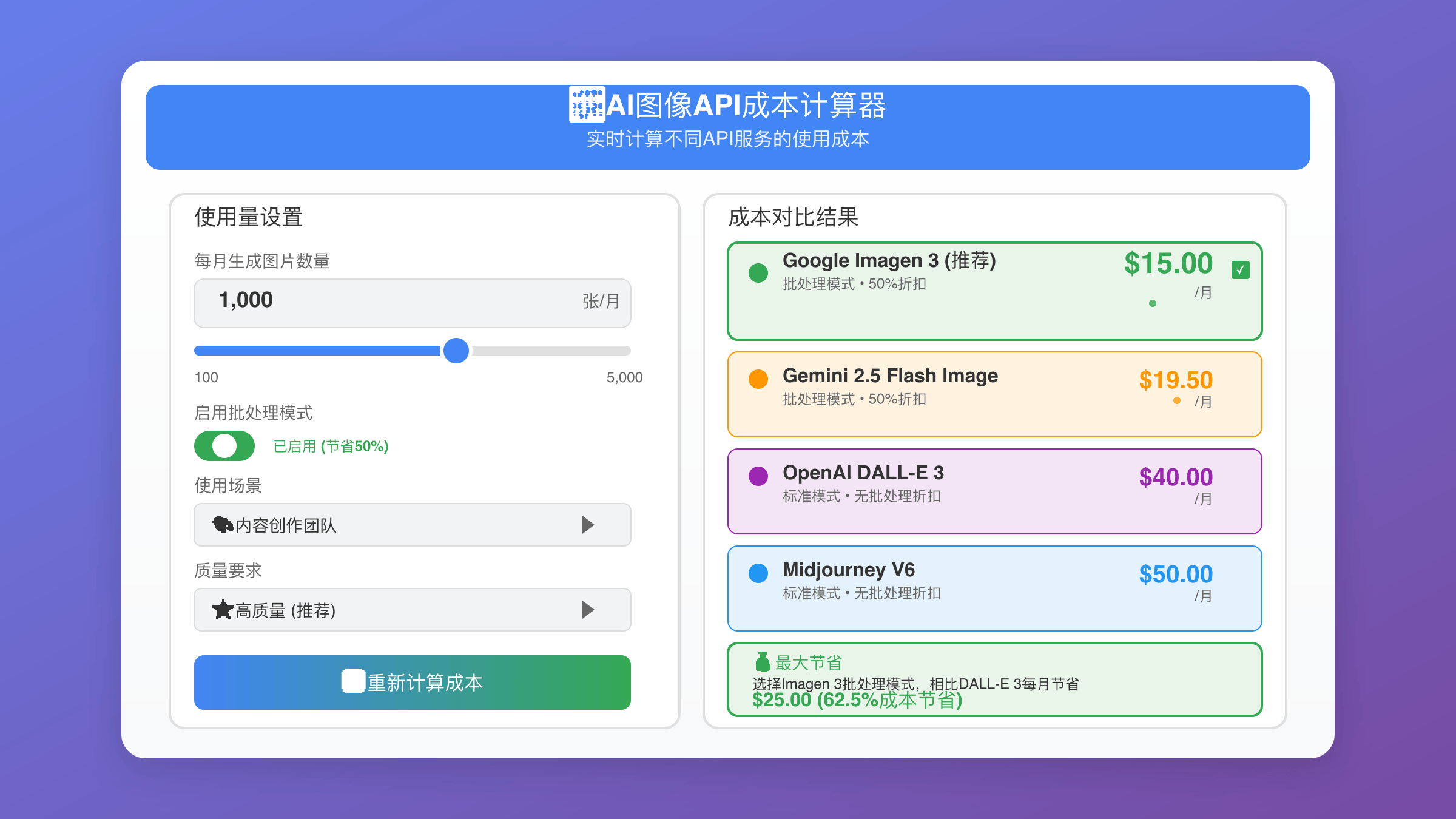
Task: Click the 成本对比结果 heading
Action: pyautogui.click(x=794, y=217)
